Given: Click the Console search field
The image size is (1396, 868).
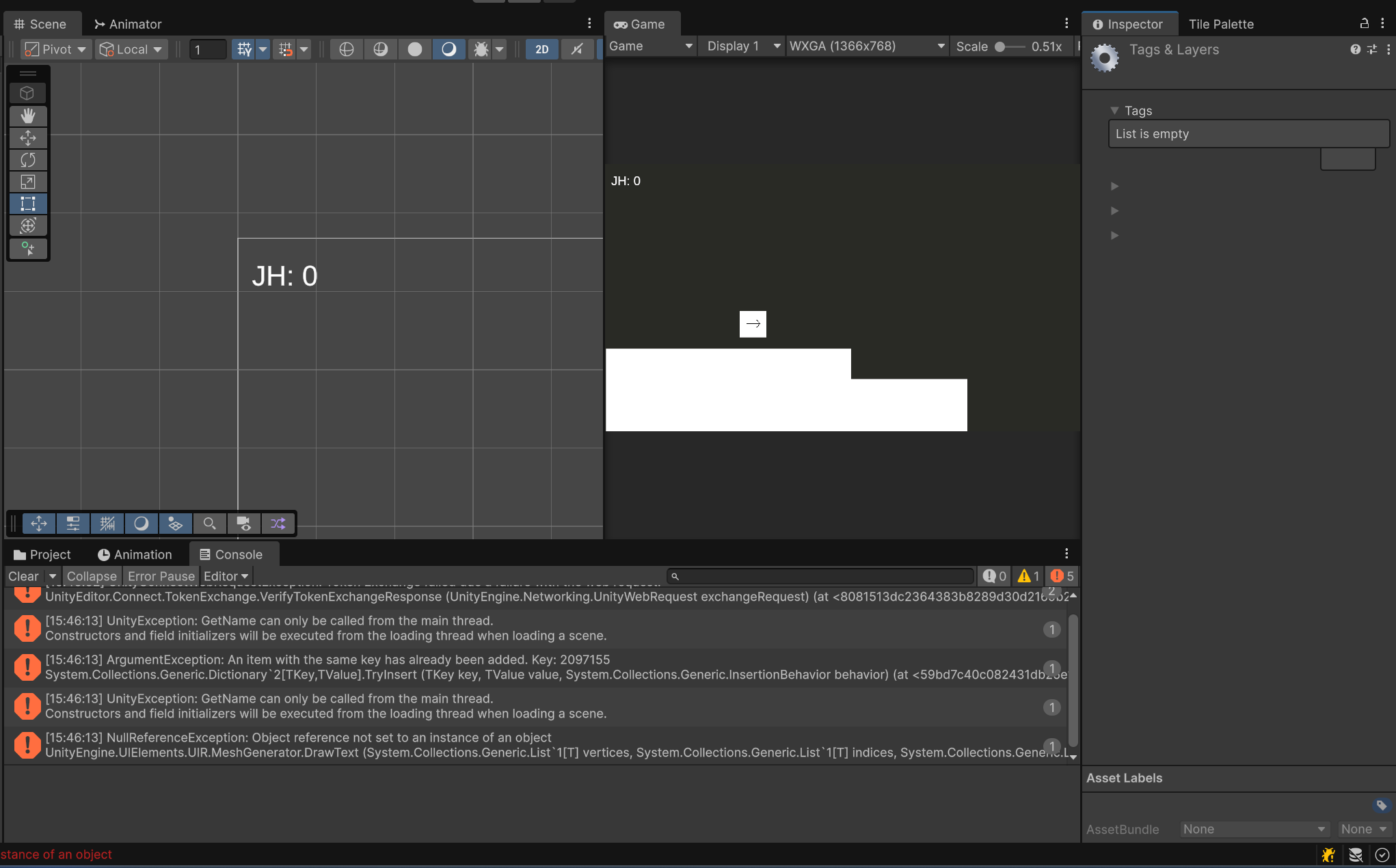Looking at the screenshot, I should [820, 576].
